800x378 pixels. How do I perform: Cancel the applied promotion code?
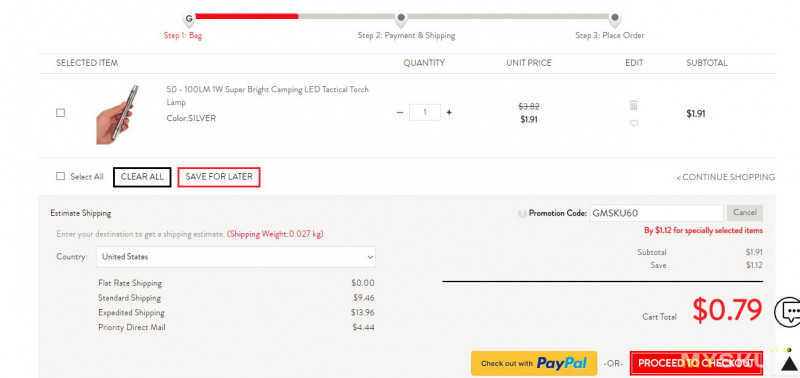[x=745, y=212]
